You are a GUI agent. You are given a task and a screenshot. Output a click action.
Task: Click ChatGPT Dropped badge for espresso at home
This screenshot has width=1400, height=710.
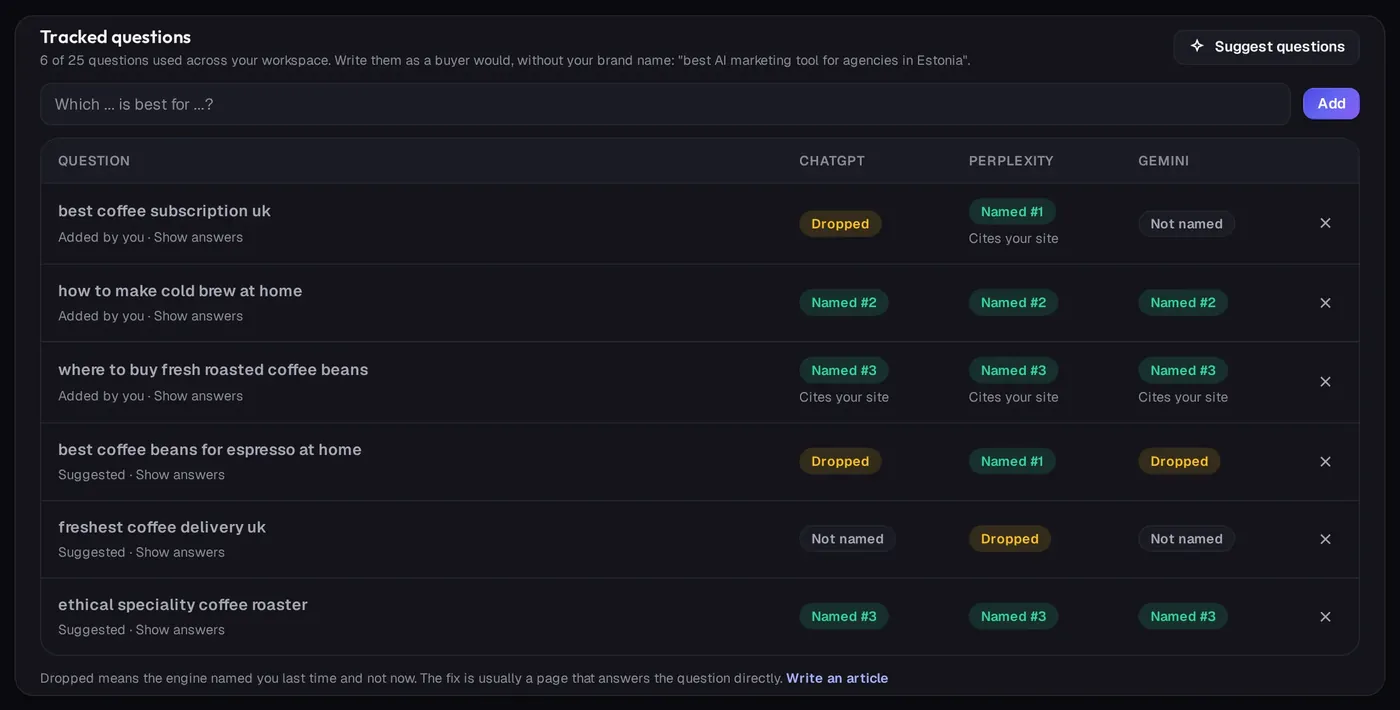tap(840, 462)
